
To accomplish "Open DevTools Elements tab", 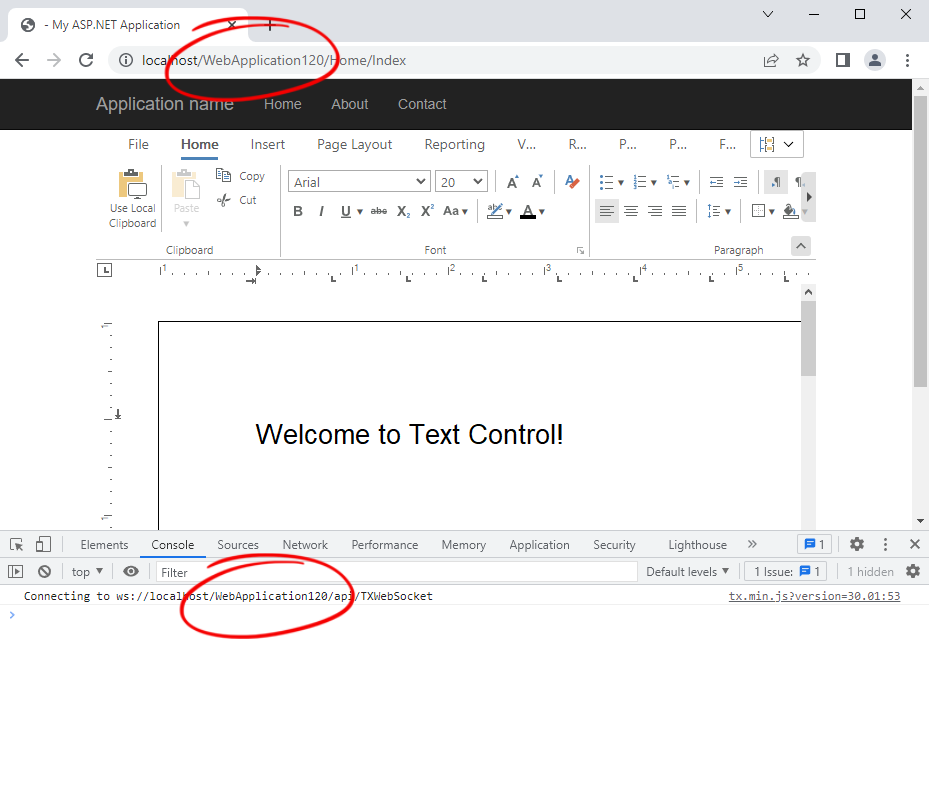I will [104, 545].
